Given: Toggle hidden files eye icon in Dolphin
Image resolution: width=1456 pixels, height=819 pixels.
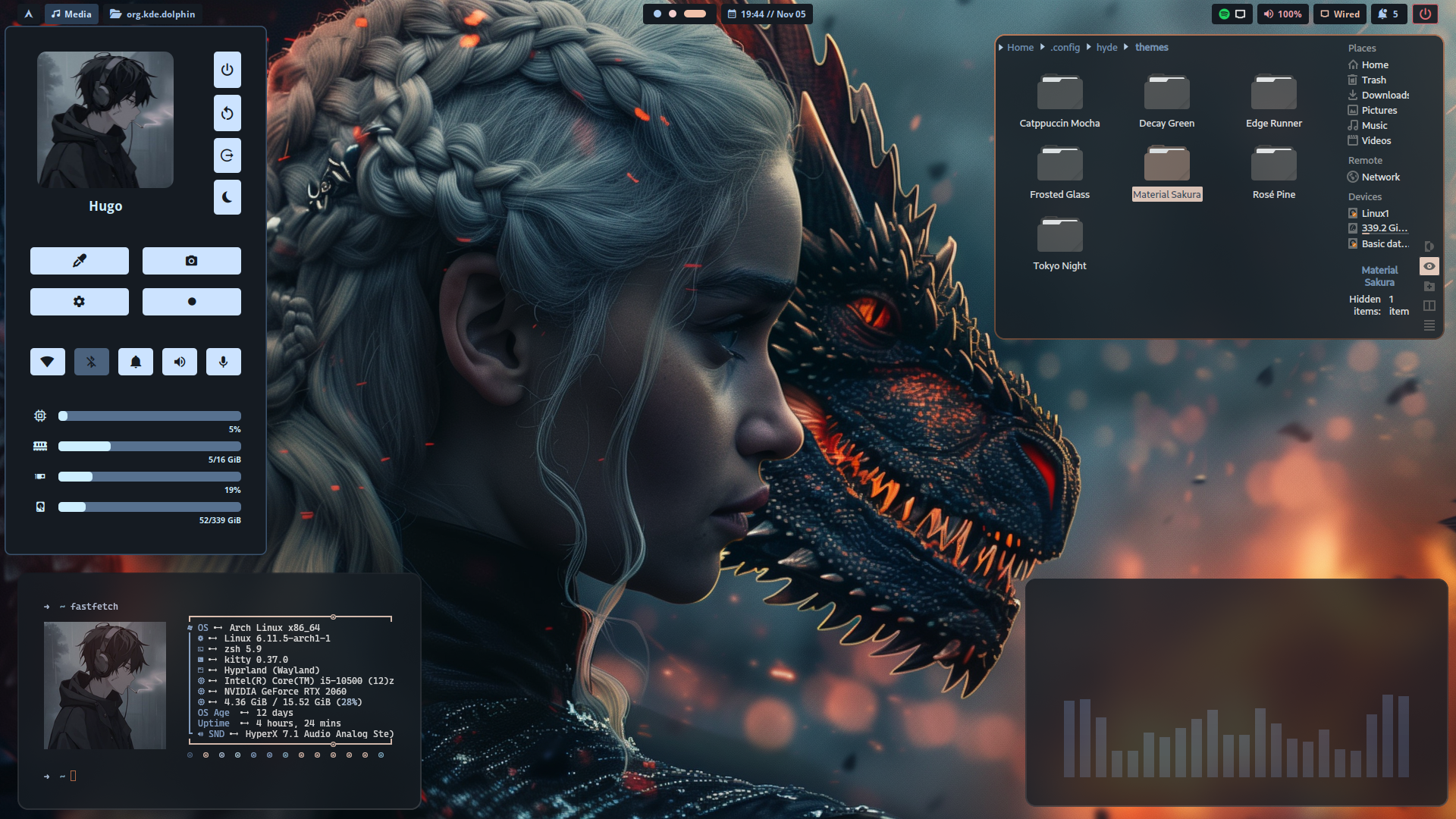Looking at the screenshot, I should point(1429,266).
